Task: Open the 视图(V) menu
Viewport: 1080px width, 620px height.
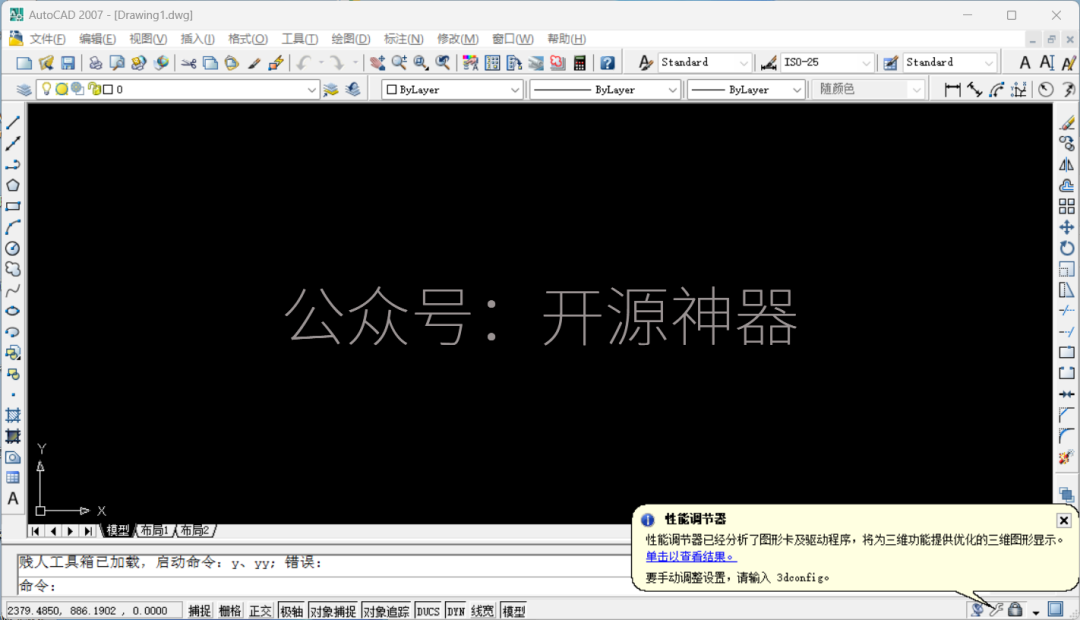Action: (x=148, y=39)
